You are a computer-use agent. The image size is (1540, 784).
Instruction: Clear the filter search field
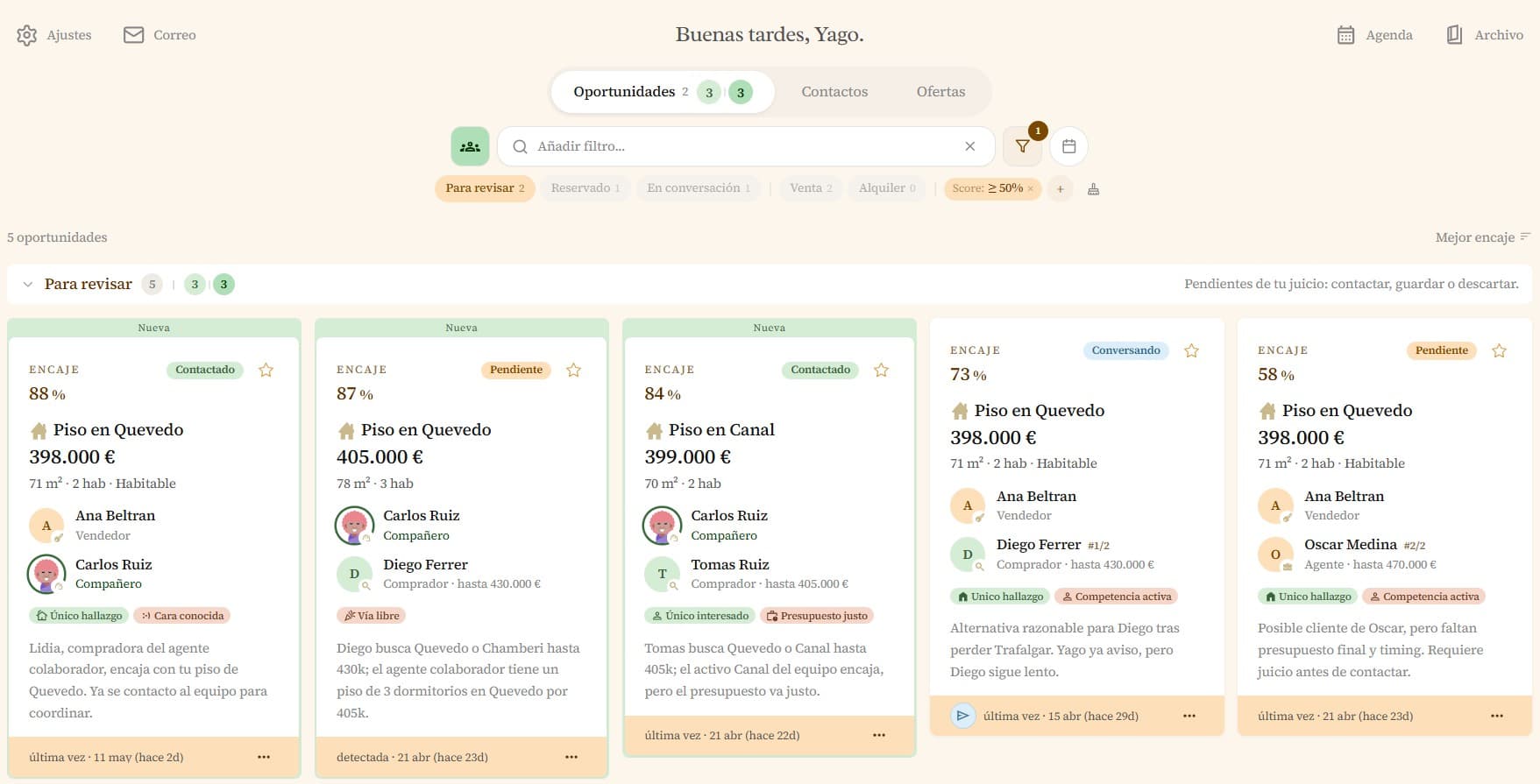[969, 146]
